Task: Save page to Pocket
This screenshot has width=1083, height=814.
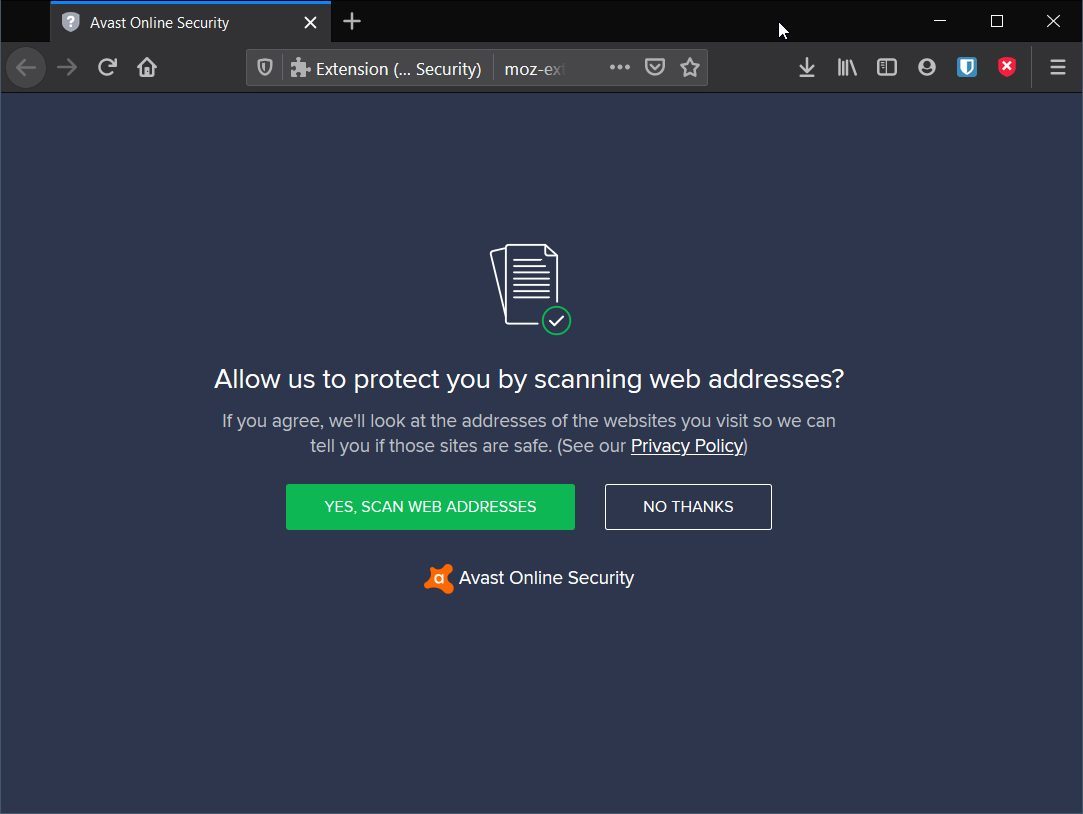Action: (x=655, y=68)
